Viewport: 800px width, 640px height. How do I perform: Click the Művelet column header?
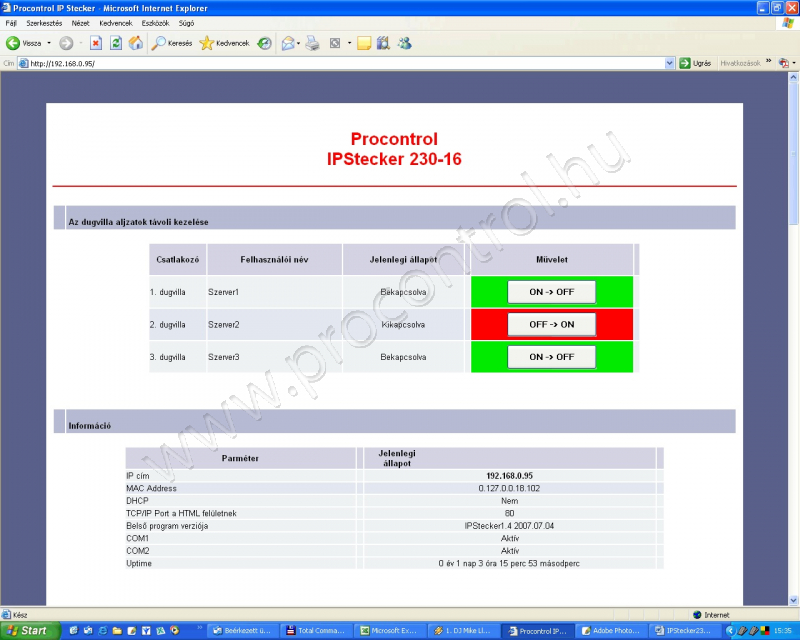pos(552,260)
